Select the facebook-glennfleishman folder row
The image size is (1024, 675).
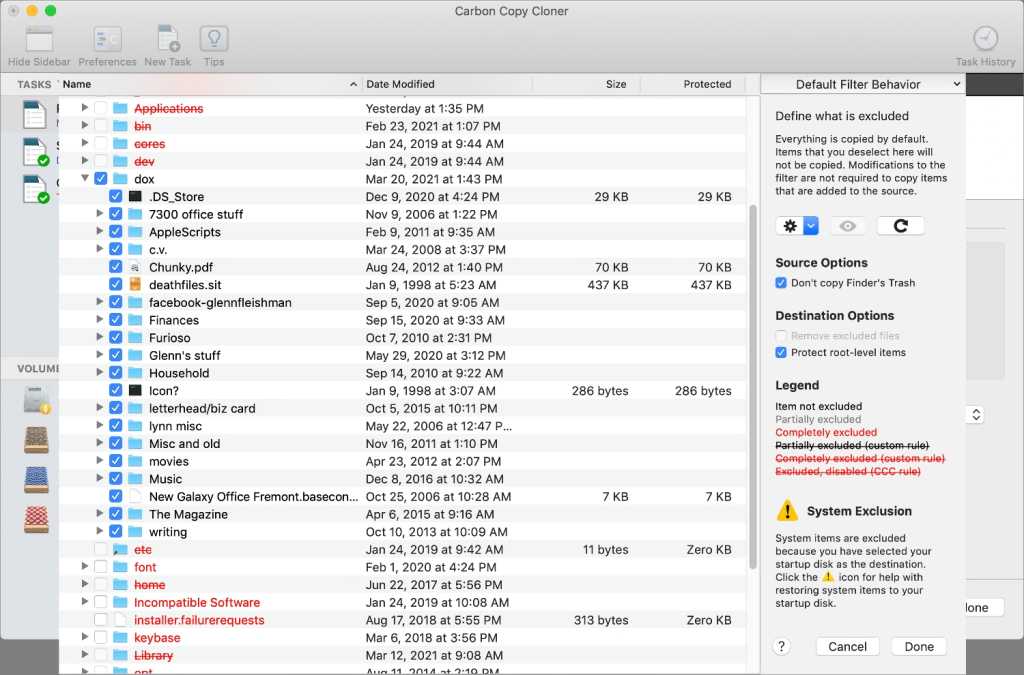(x=402, y=302)
